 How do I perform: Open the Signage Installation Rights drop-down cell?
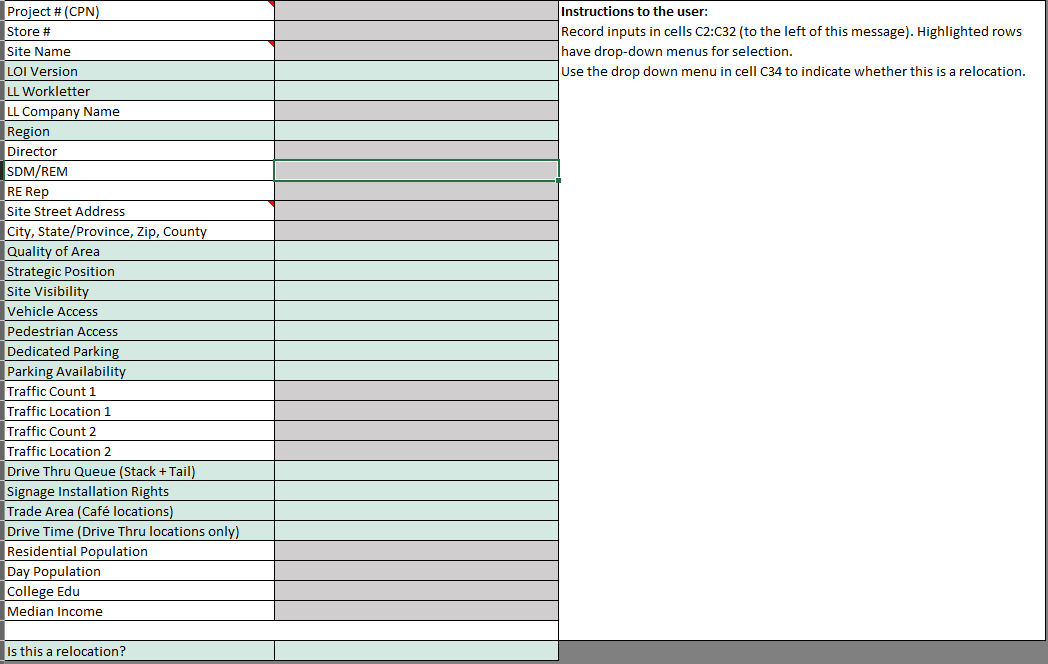point(416,491)
